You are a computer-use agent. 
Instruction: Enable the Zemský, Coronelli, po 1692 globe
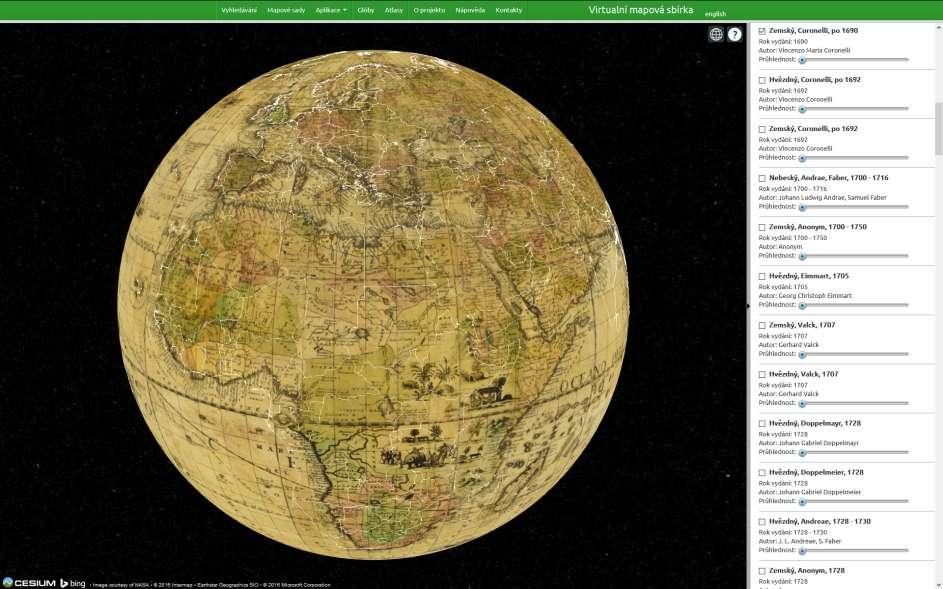click(762, 129)
